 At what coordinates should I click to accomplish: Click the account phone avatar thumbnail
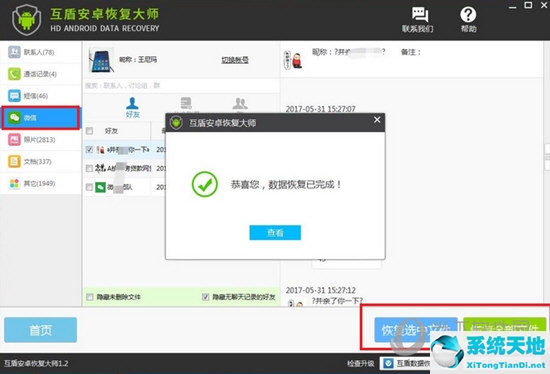pos(101,60)
